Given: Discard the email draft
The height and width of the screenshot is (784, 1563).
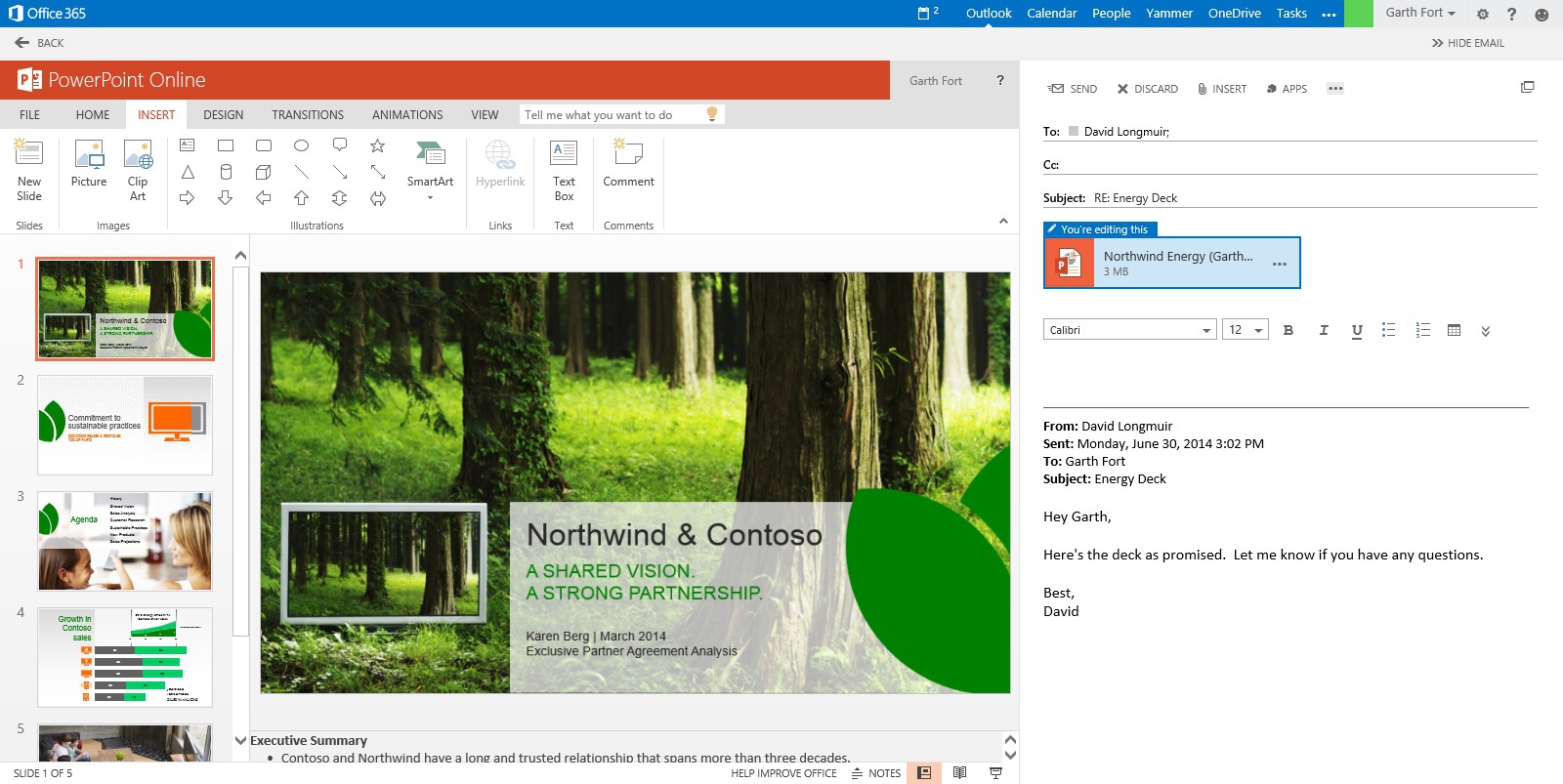Looking at the screenshot, I should (1147, 88).
